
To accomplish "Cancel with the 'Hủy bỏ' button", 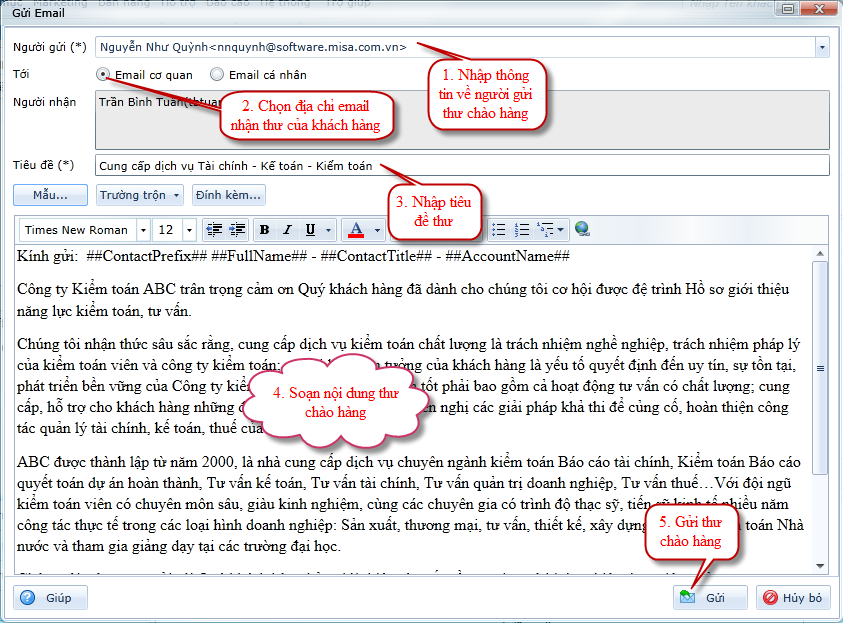I will tap(794, 597).
